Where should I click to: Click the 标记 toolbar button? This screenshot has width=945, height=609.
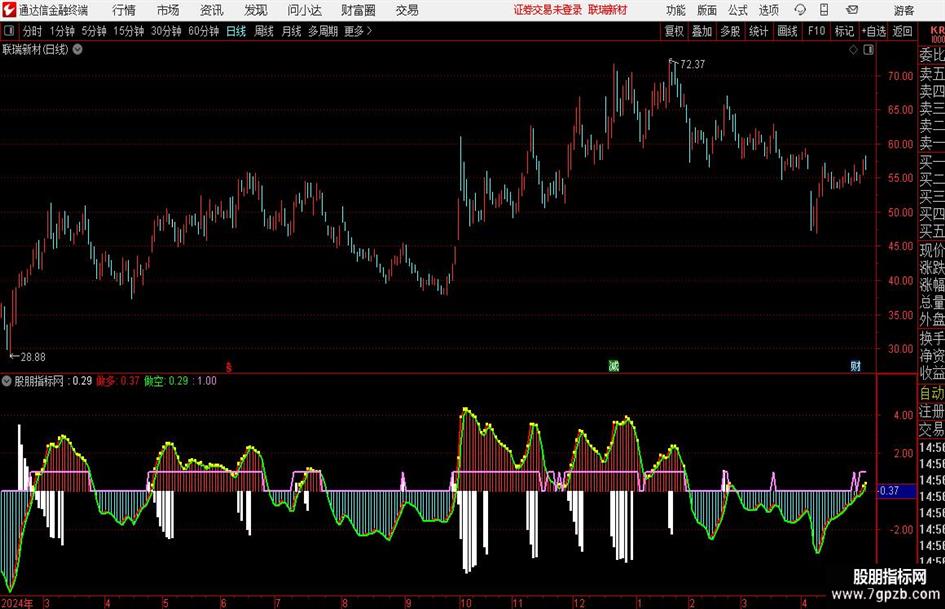pos(844,31)
